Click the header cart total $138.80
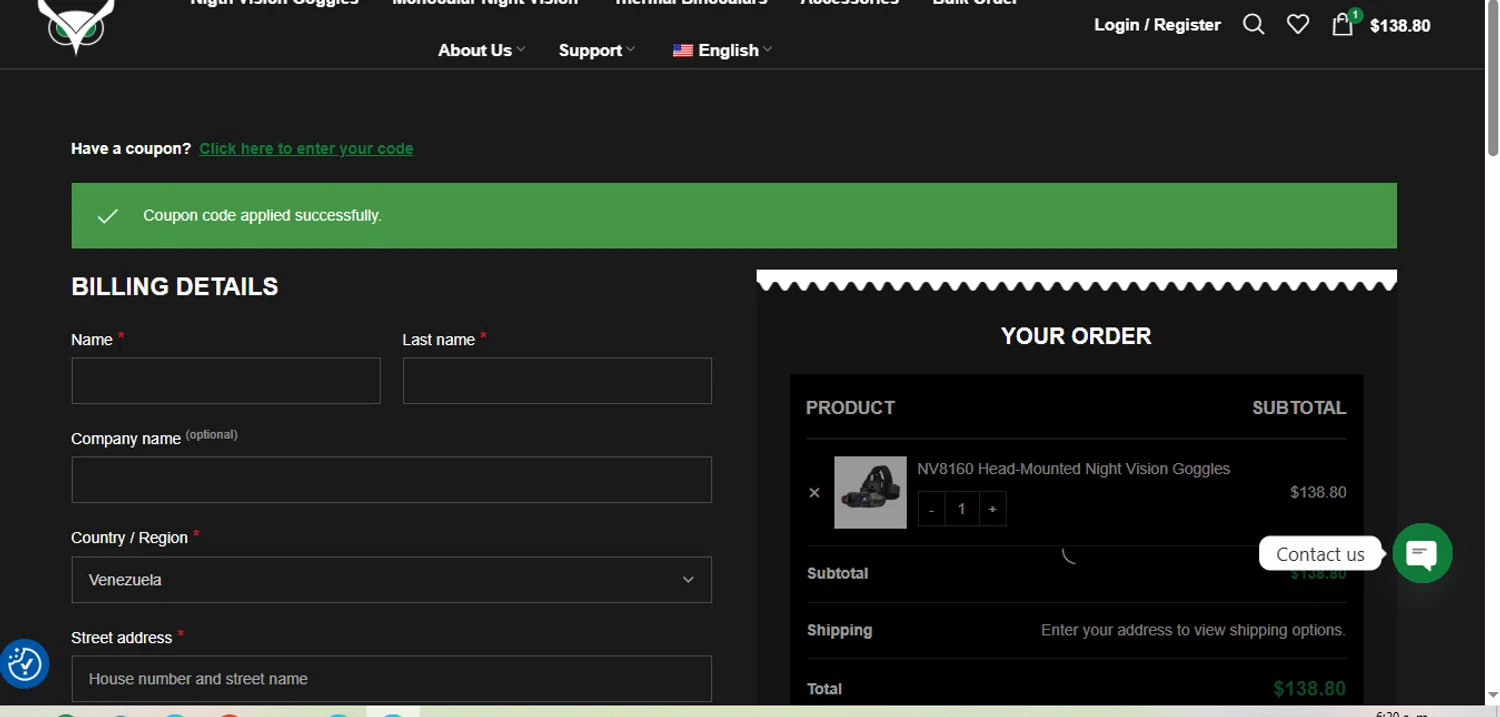The width and height of the screenshot is (1500, 717). (1400, 26)
